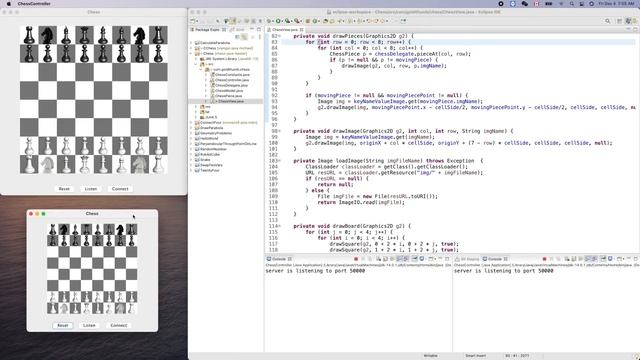The height and width of the screenshot is (360, 640).
Task: Expand the HelloWorld project
Action: pos(191,138)
